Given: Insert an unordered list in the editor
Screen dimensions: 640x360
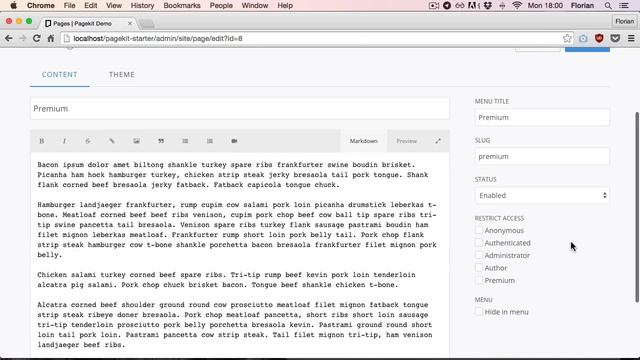Looking at the screenshot, I should pyautogui.click(x=185, y=141).
